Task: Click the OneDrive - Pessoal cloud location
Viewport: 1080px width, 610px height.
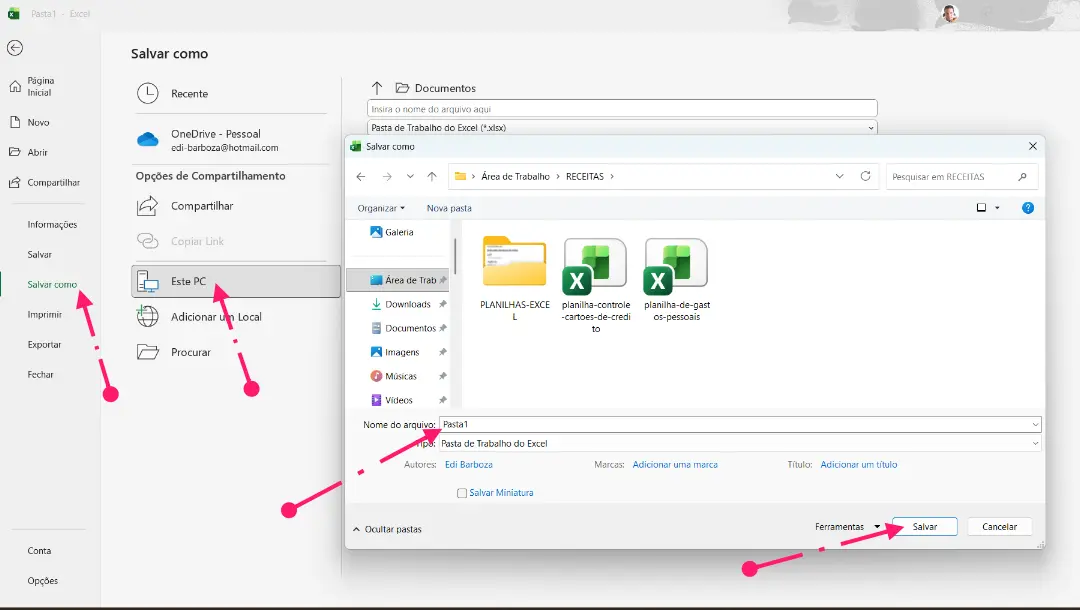Action: tap(215, 140)
